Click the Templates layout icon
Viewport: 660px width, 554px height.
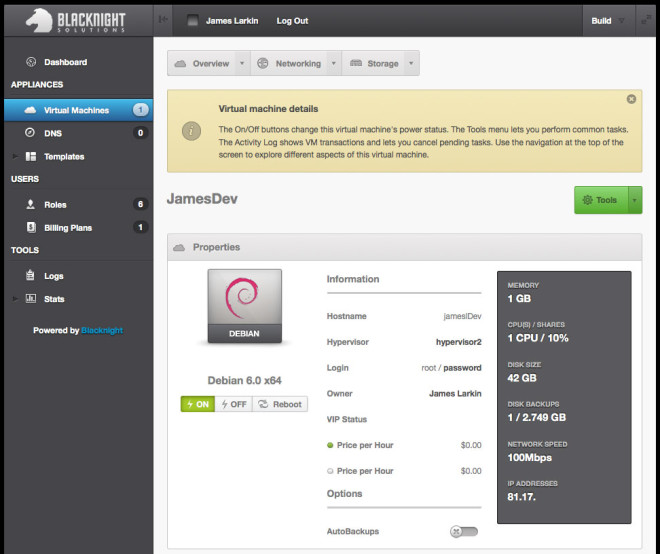tap(31, 156)
